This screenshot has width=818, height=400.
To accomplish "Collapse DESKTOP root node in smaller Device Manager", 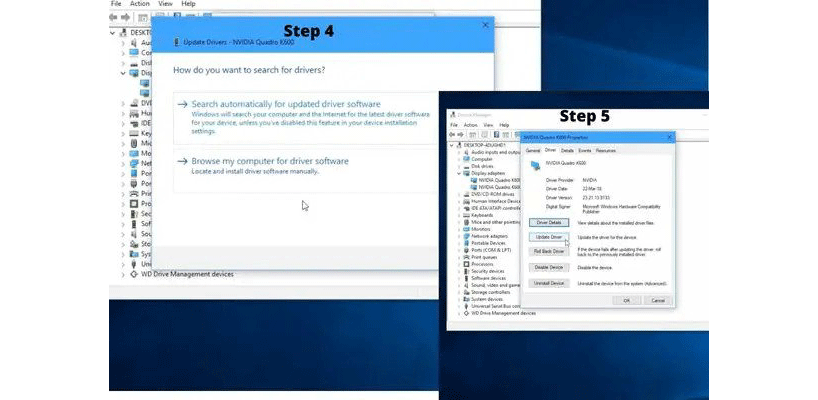I will 452,145.
